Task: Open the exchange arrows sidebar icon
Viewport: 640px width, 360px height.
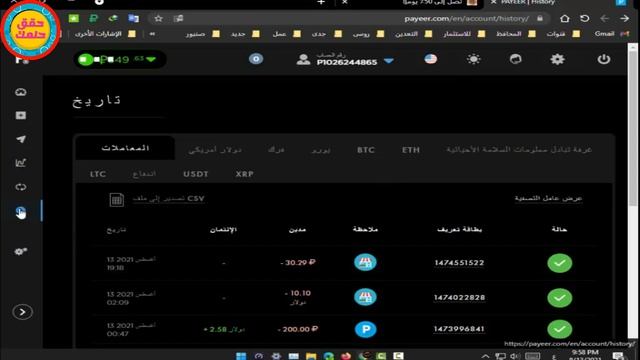Action: 21,187
